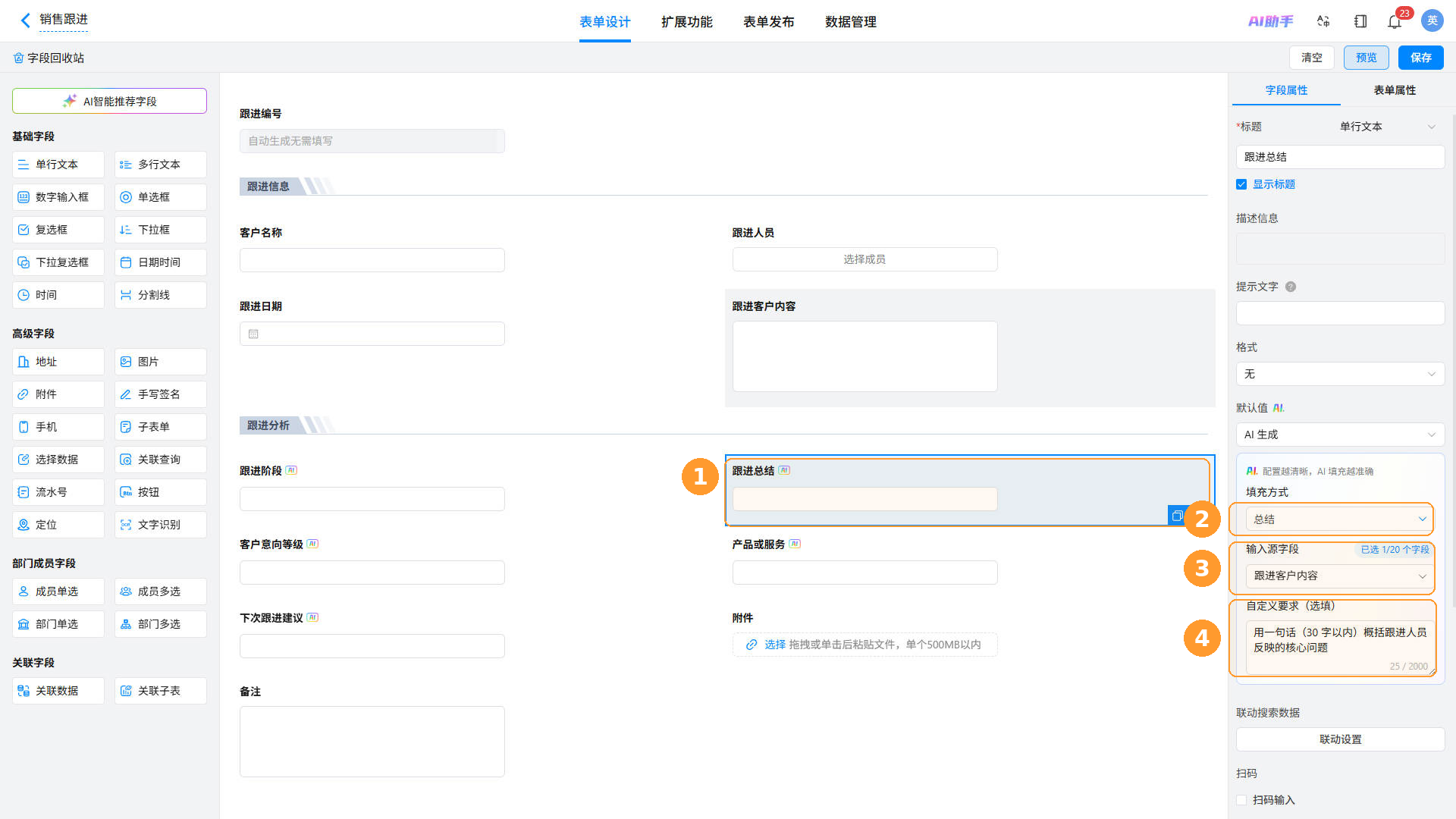This screenshot has width=1456, height=819.
Task: Enable the 扫码输入 checkbox
Action: click(x=1241, y=800)
